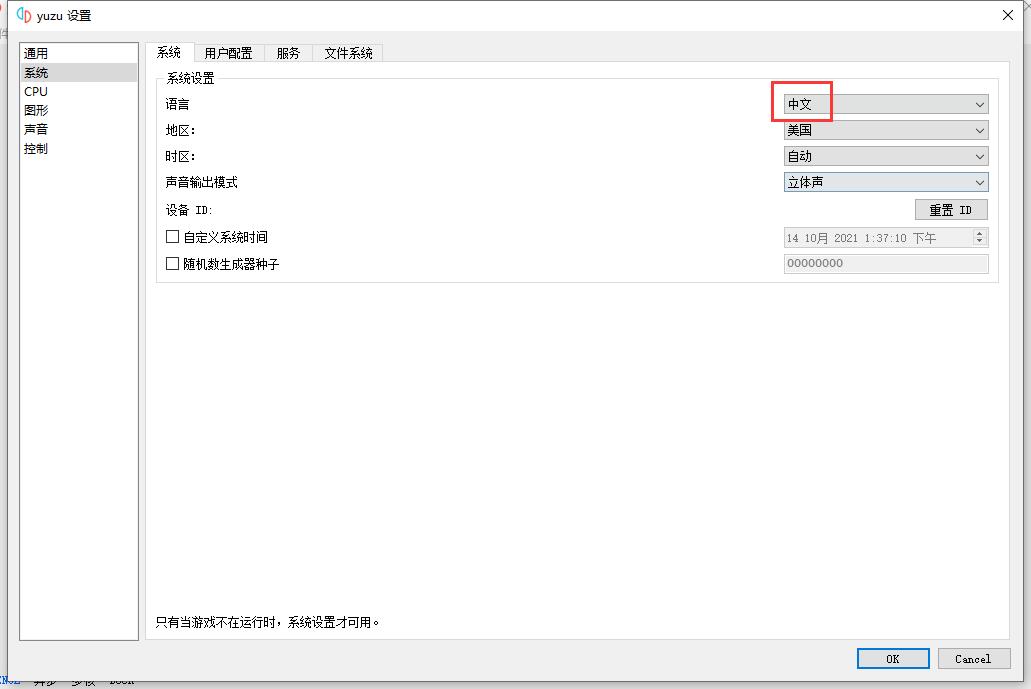Toggle the 随机数生成器种子 checkbox
This screenshot has width=1031, height=689.
pyautogui.click(x=172, y=264)
